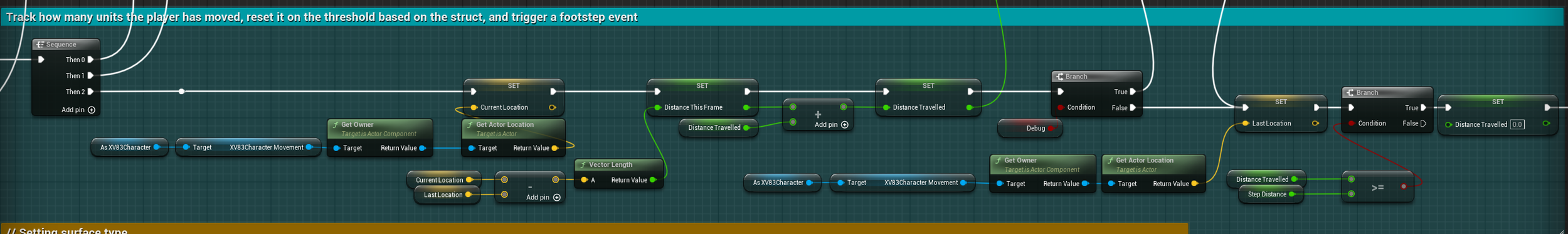This screenshot has height=234, width=1568.
Task: Click the greater-or-equal node's boolean output pin
Action: tap(1404, 186)
